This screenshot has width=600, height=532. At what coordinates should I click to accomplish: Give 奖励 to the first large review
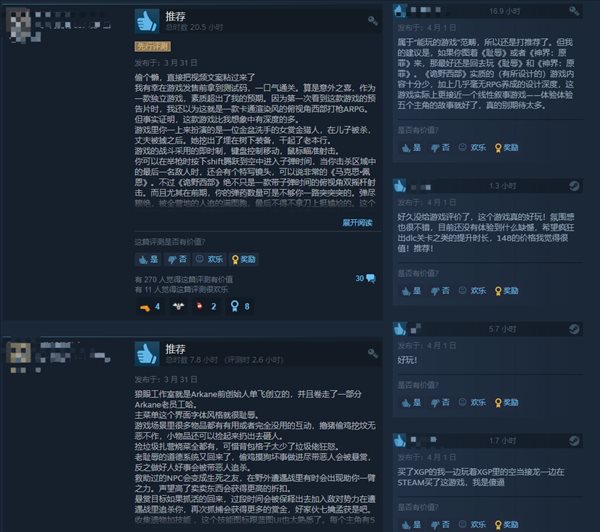click(244, 259)
